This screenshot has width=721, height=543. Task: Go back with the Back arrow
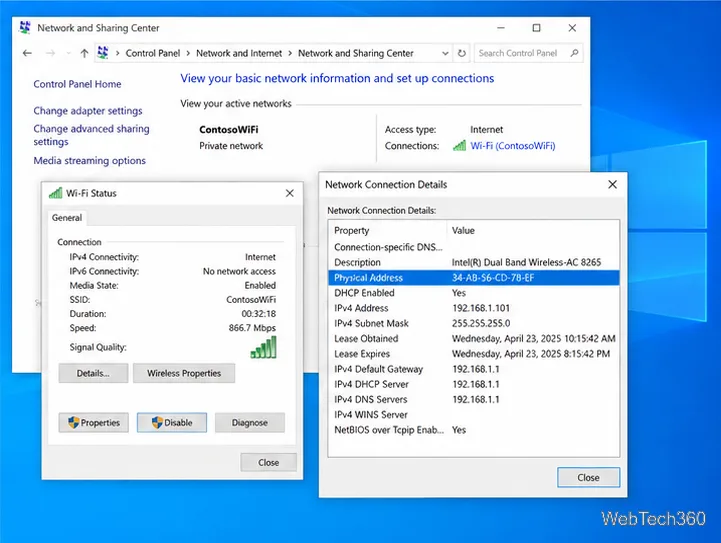(x=27, y=53)
